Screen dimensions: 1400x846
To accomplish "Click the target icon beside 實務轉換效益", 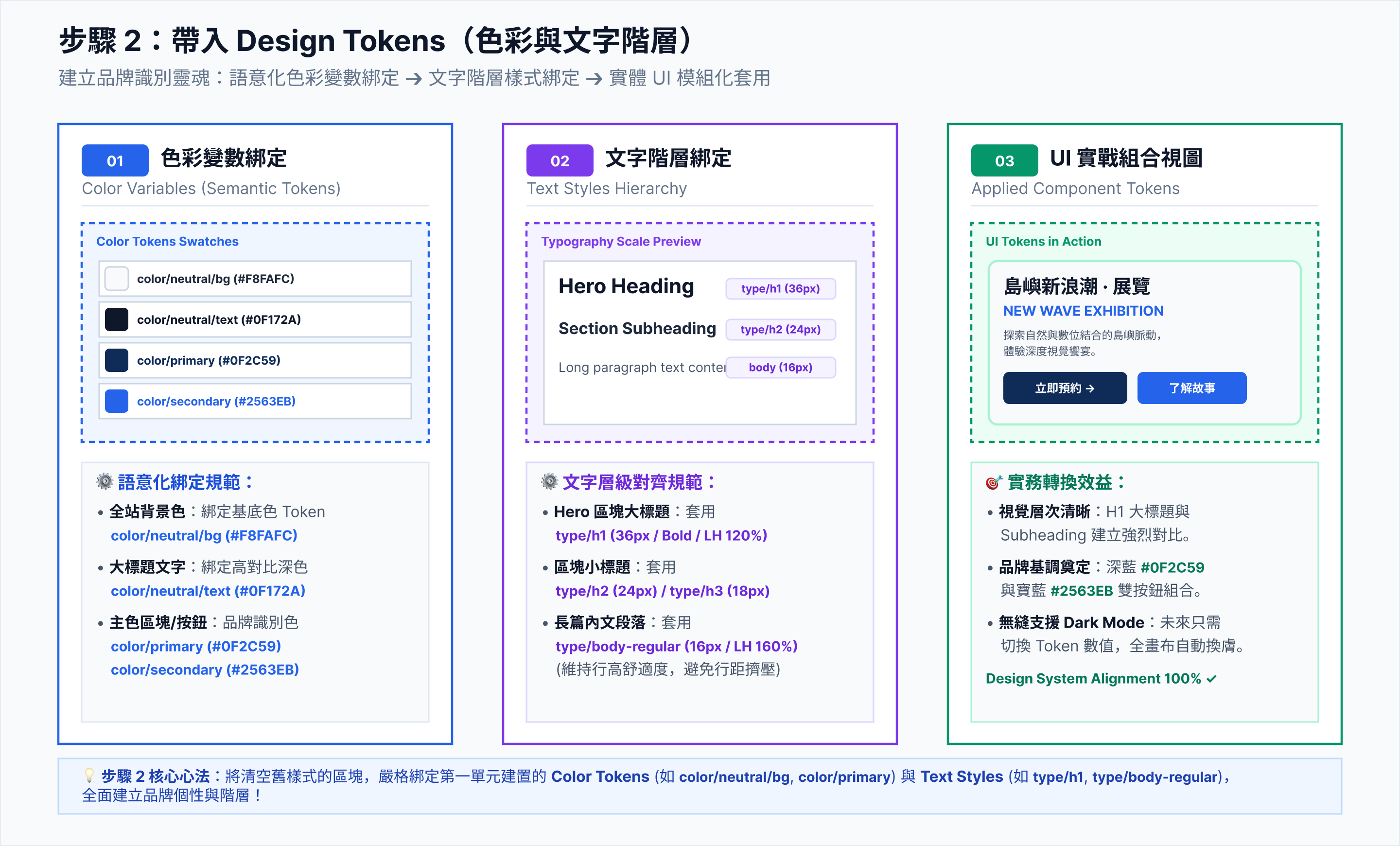I will [x=993, y=482].
